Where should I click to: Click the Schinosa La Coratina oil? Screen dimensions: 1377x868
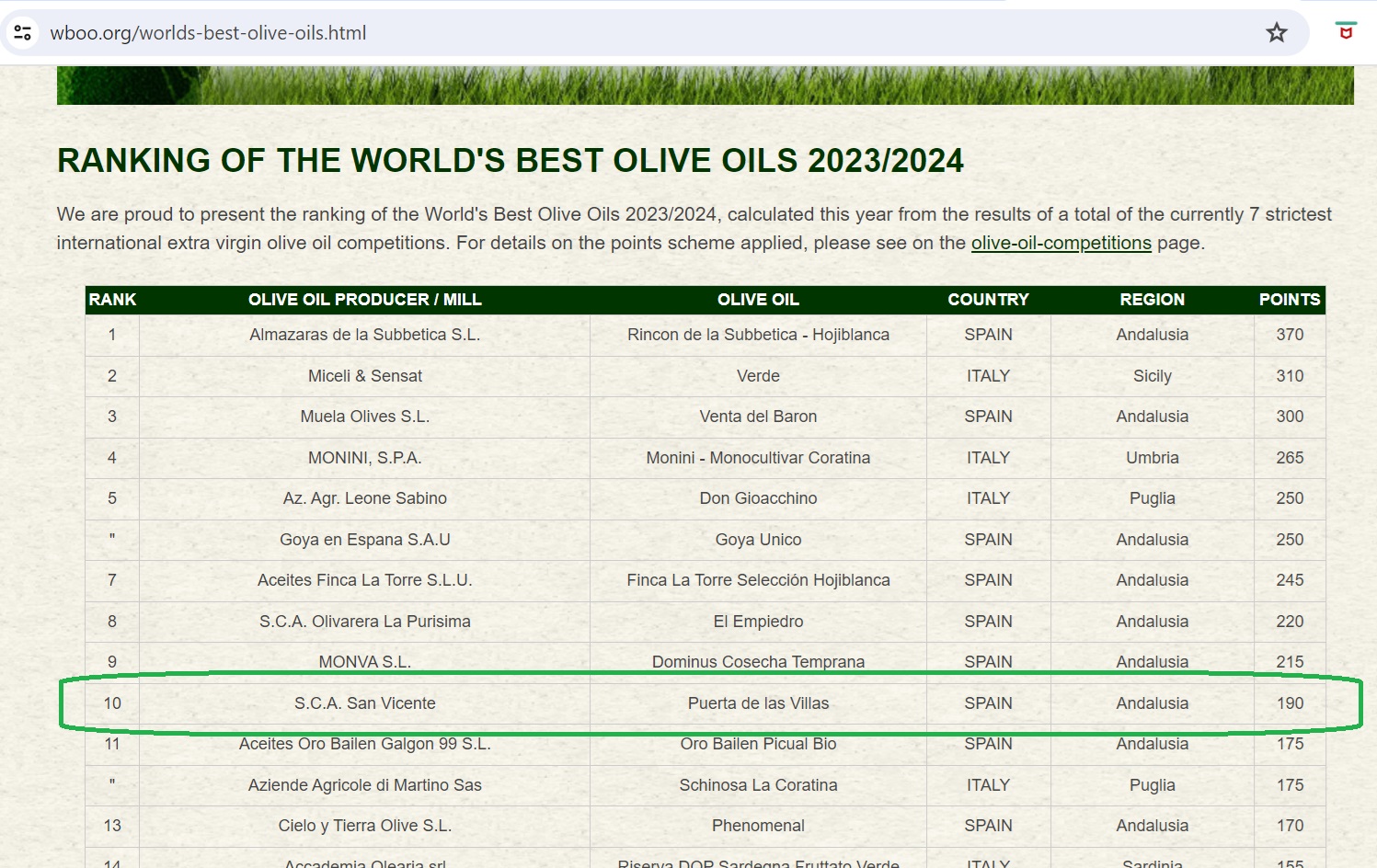coord(758,785)
